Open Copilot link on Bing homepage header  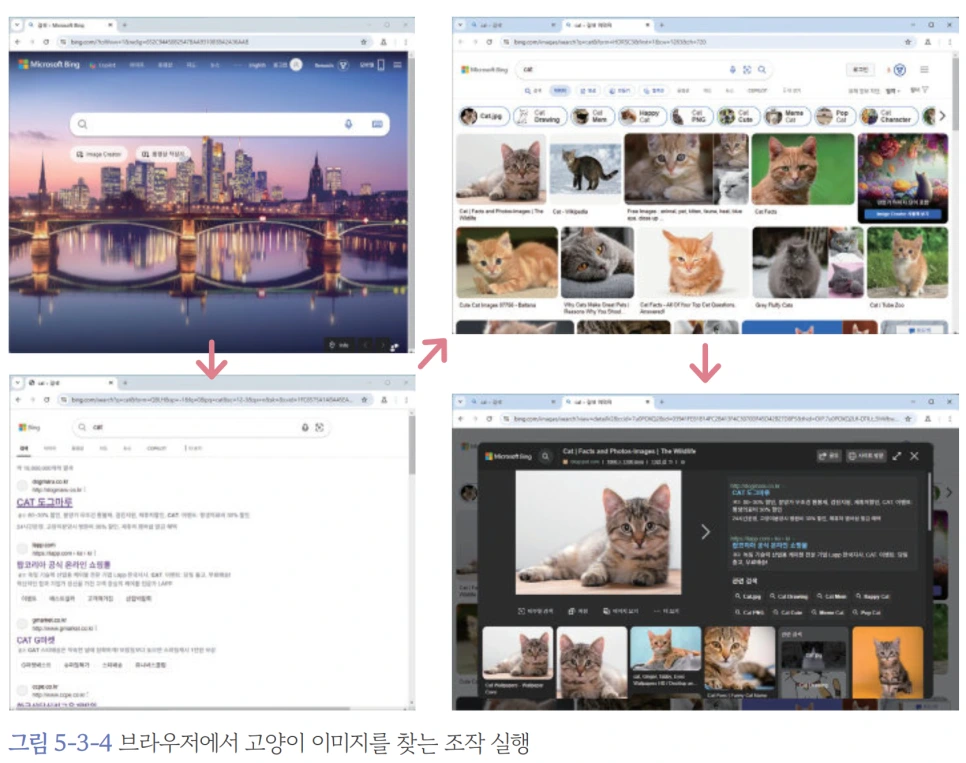point(102,65)
